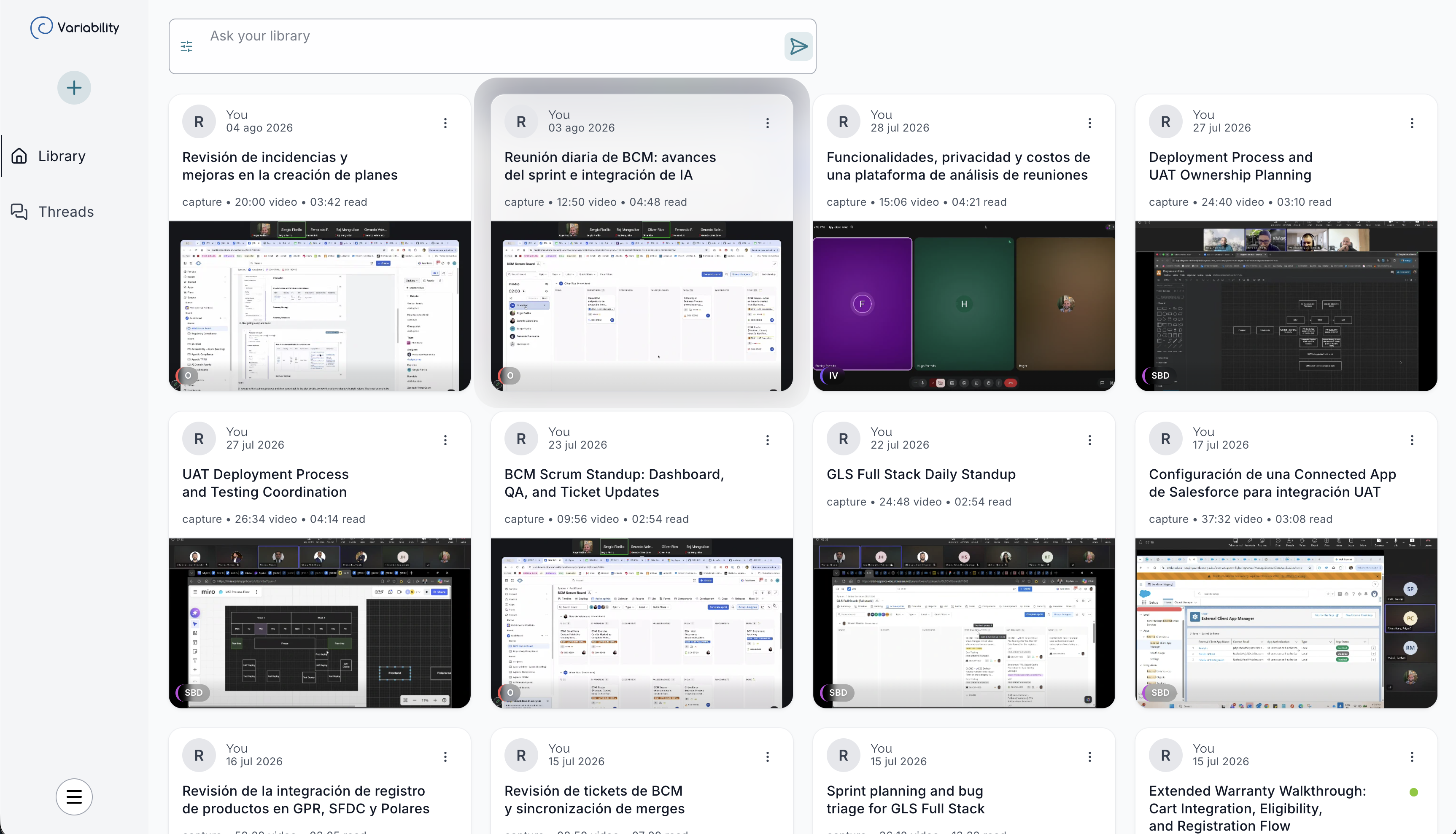Click the Variability logo
The image size is (1456, 834).
click(75, 27)
